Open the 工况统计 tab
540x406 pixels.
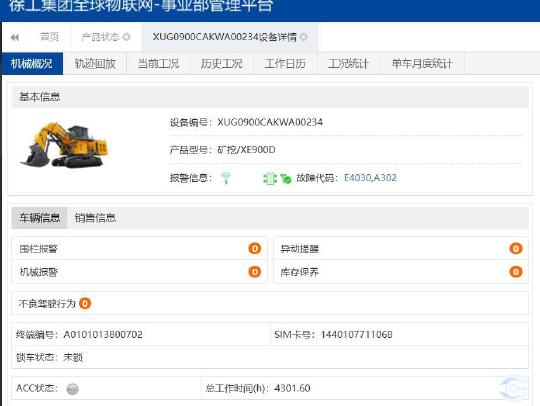(349, 64)
